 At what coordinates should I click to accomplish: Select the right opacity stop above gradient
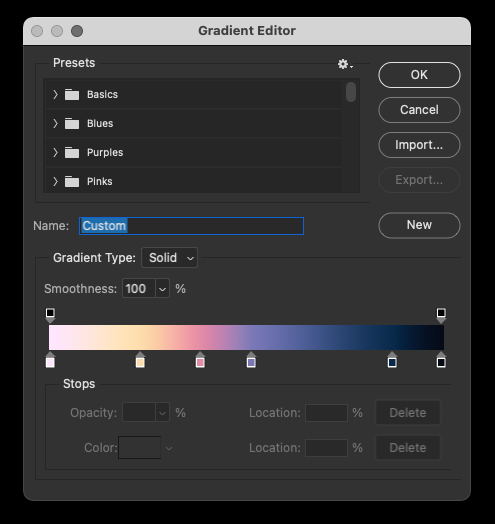pyautogui.click(x=441, y=315)
